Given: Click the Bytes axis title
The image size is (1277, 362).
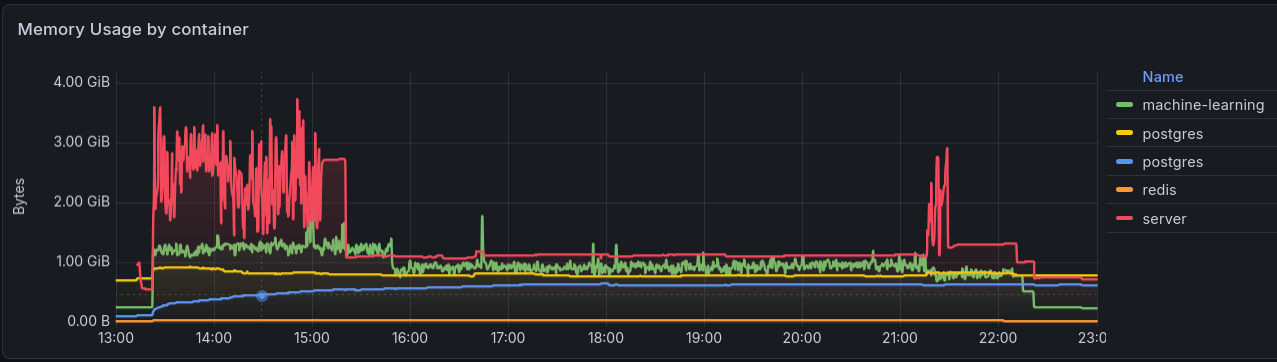Looking at the screenshot, I should click(19, 196).
